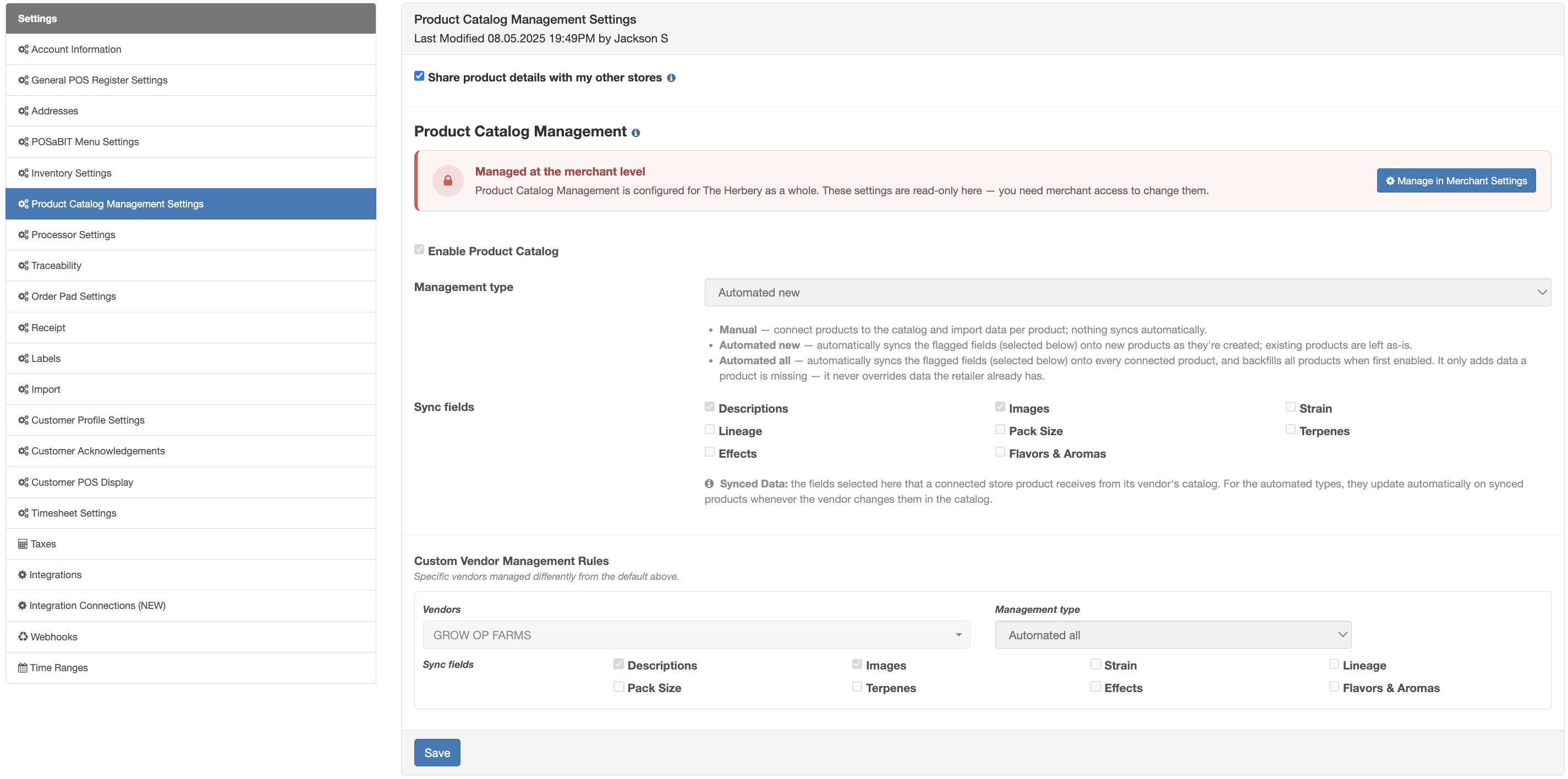Open General POS Register Settings
Screen dimensions: 1568x779
[x=190, y=80]
